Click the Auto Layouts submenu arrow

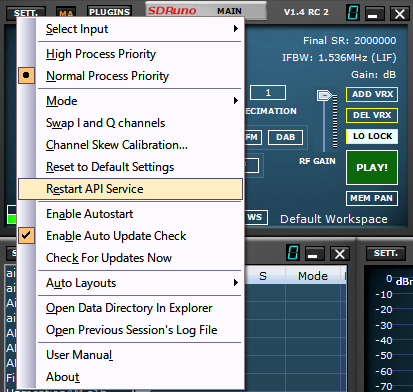pyautogui.click(x=236, y=283)
